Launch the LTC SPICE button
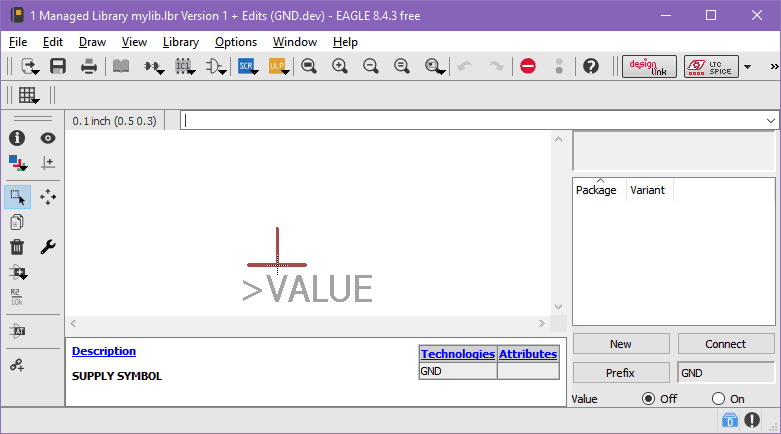The height and width of the screenshot is (434, 781). pyautogui.click(x=711, y=66)
